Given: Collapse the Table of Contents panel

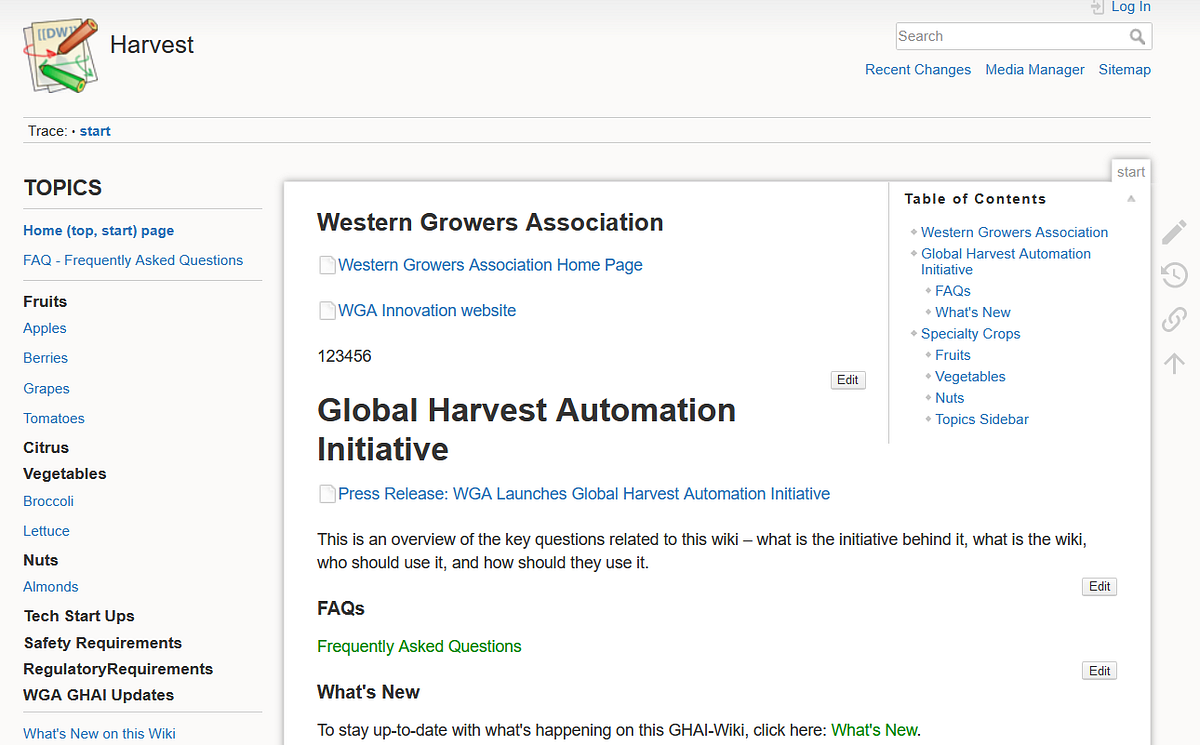Looking at the screenshot, I should point(1131,198).
